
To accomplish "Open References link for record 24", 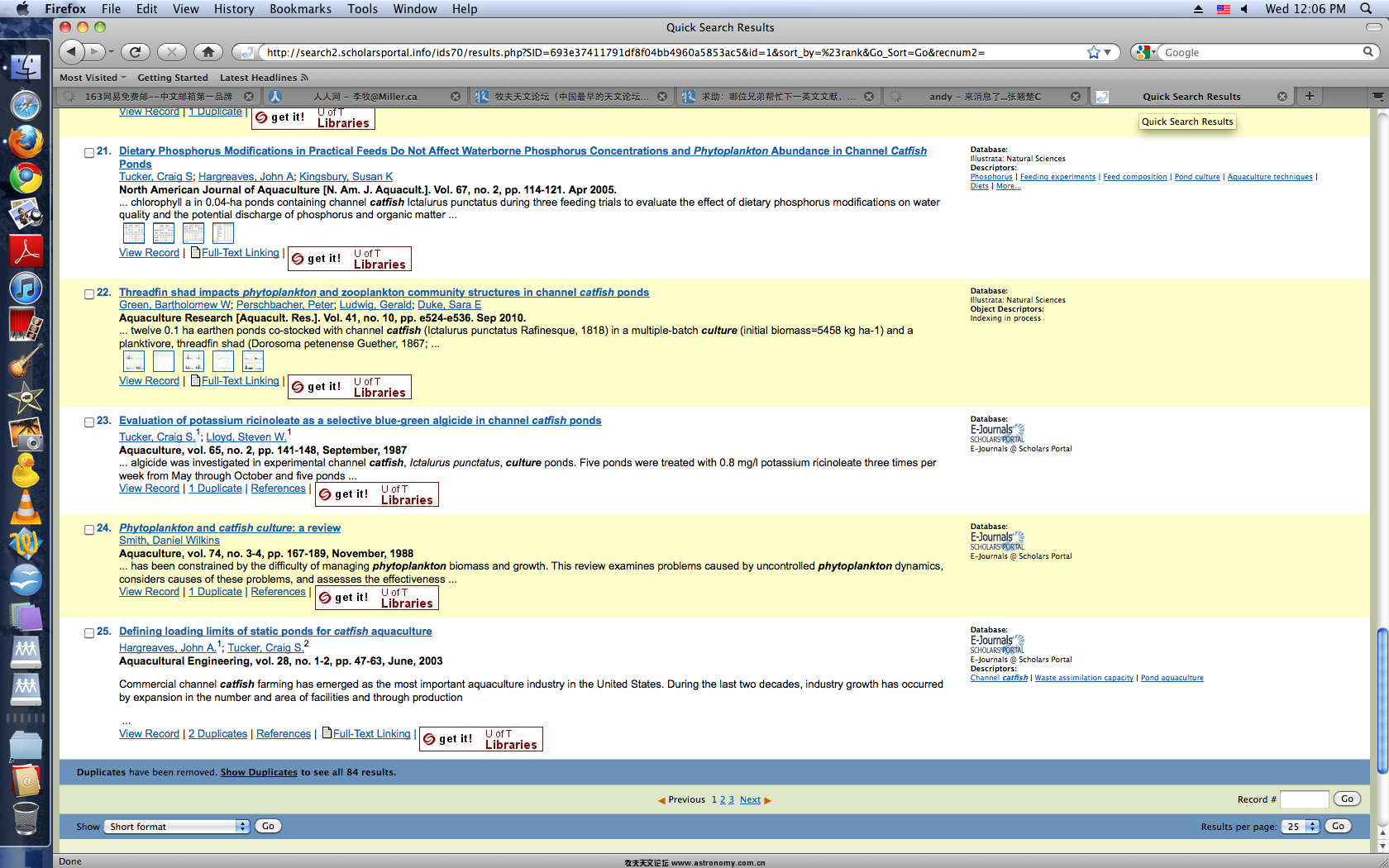I will point(278,592).
